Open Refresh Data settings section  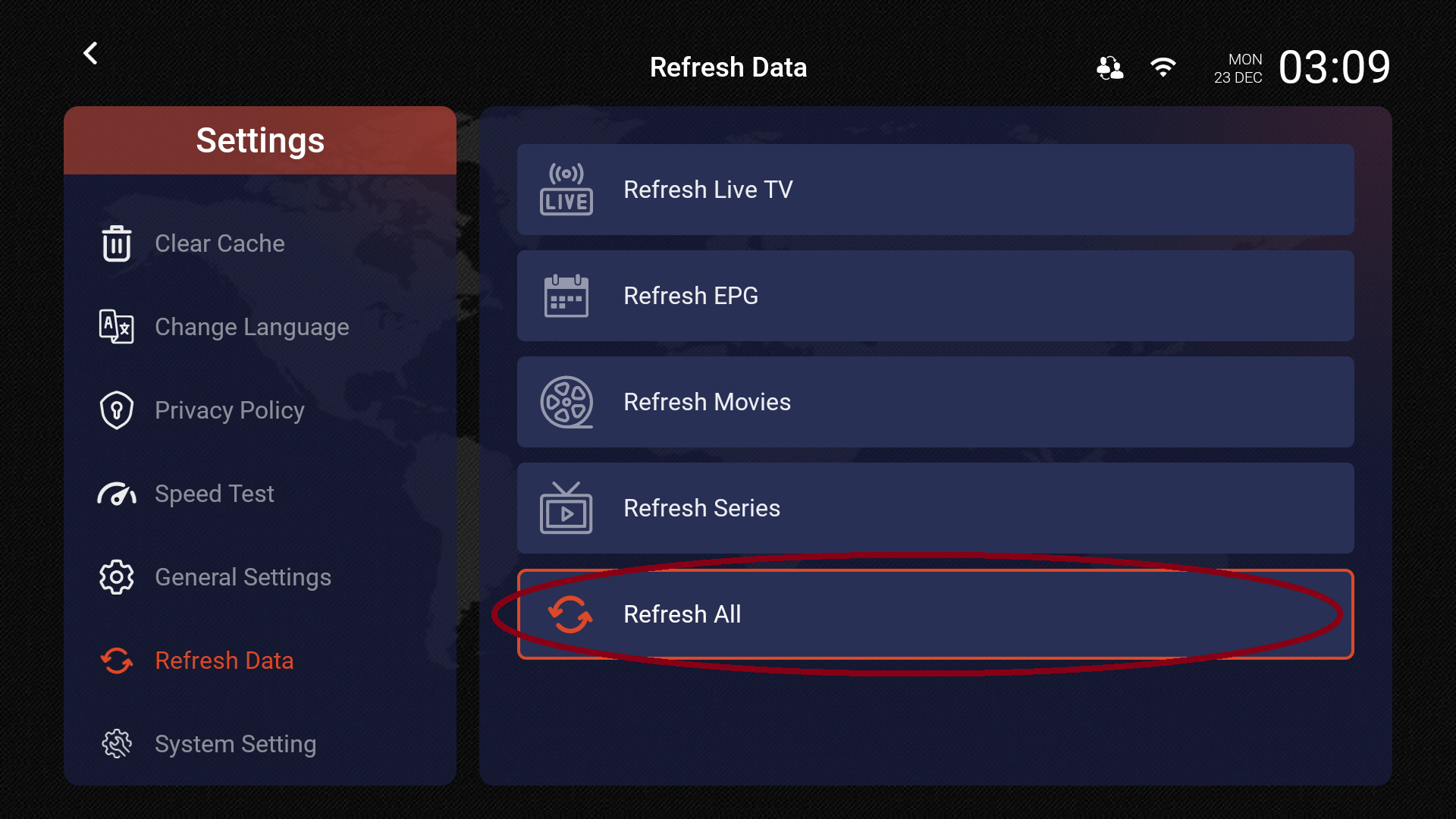[224, 661]
